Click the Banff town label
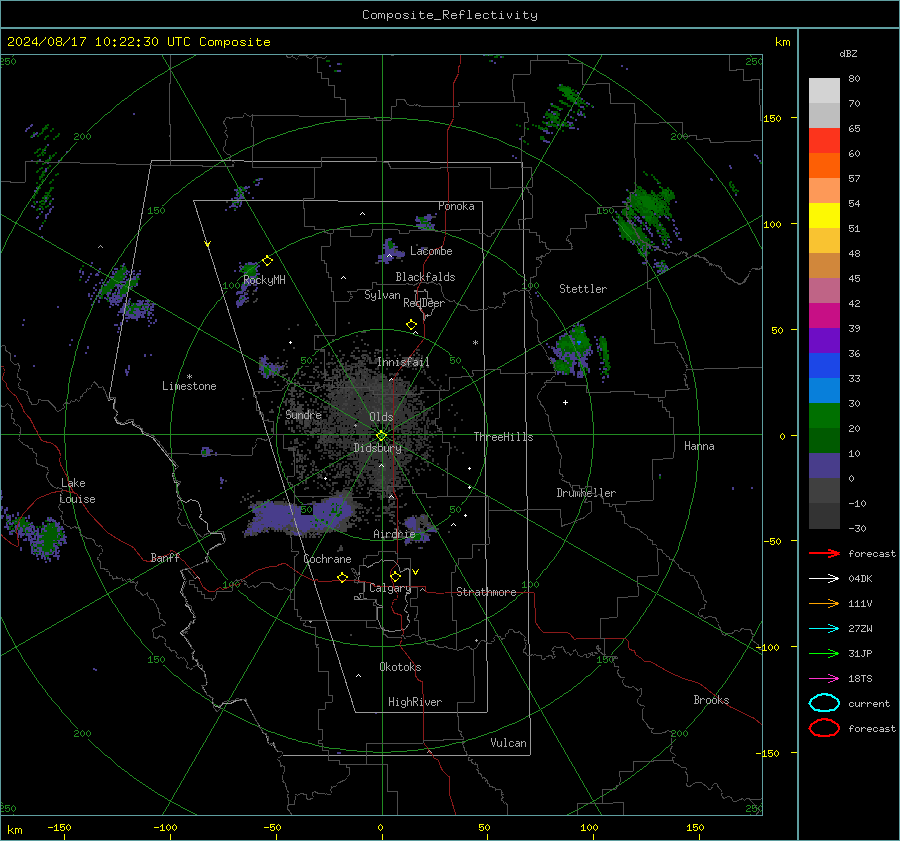The image size is (900, 841). click(x=165, y=557)
